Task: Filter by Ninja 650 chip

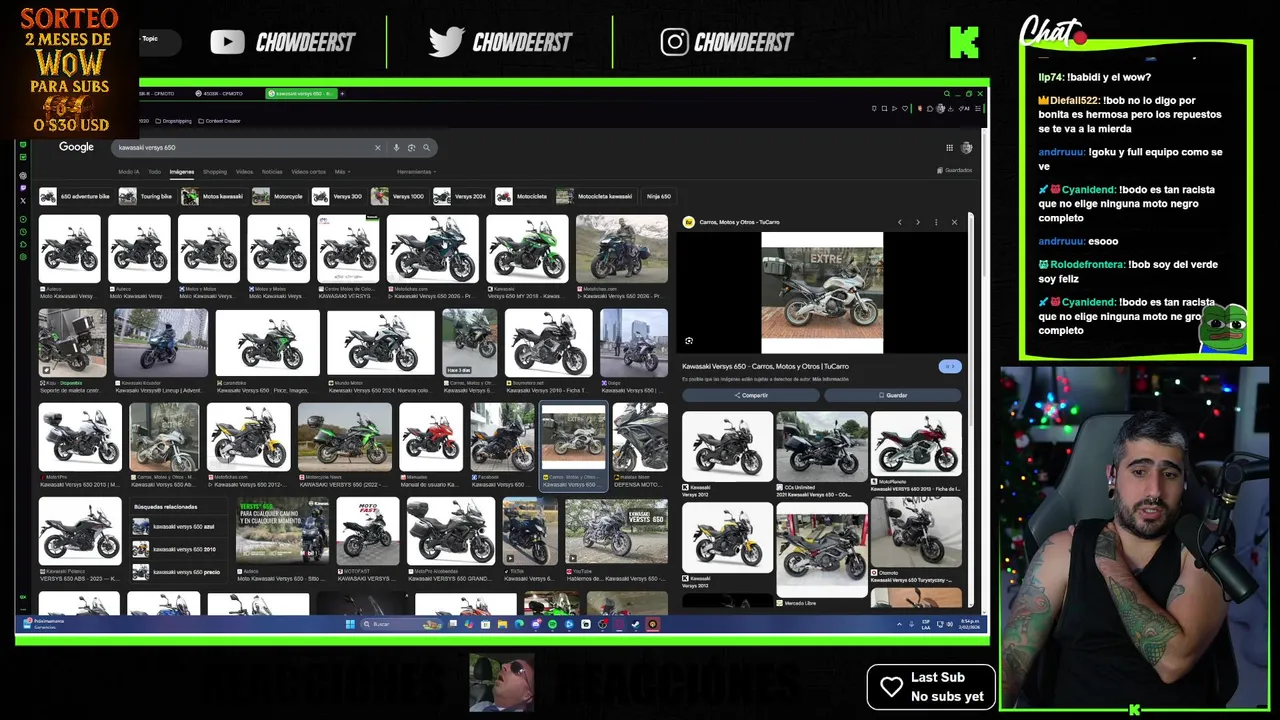Action: [658, 196]
